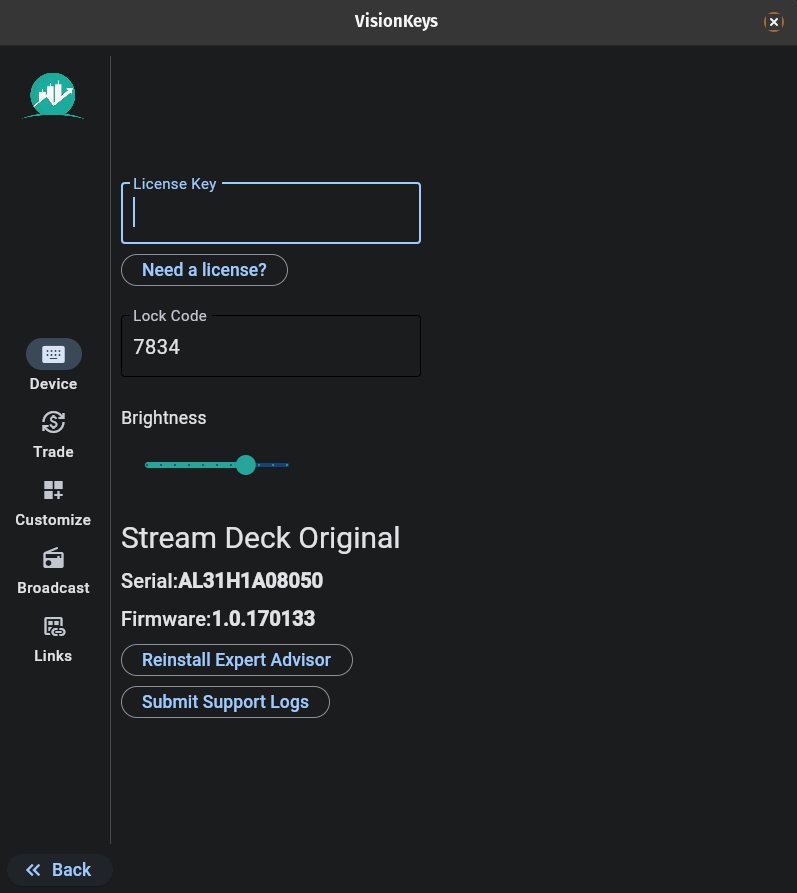Click the Brightness slider thumb

(246, 465)
